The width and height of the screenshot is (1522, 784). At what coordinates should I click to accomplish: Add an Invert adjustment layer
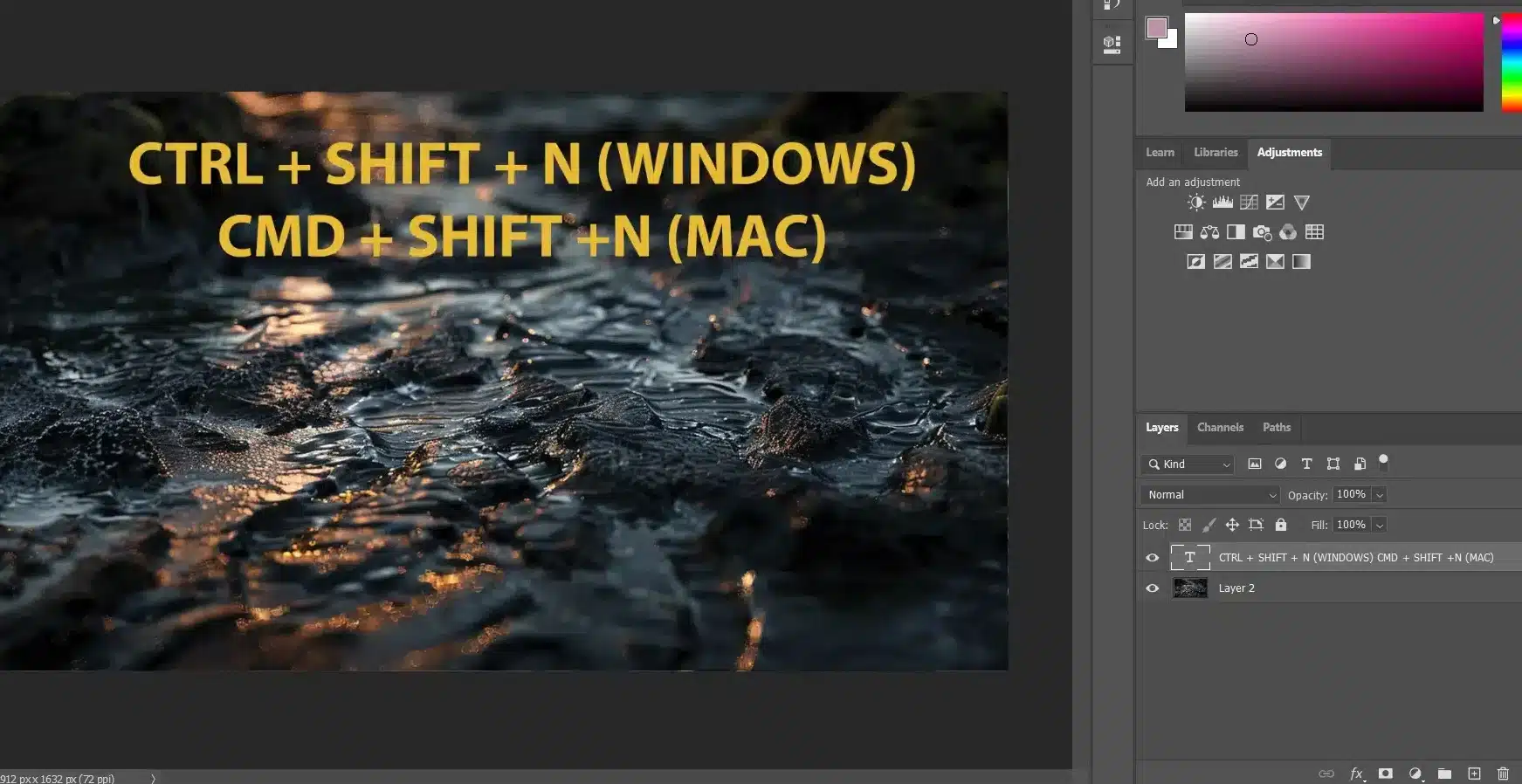1196,262
